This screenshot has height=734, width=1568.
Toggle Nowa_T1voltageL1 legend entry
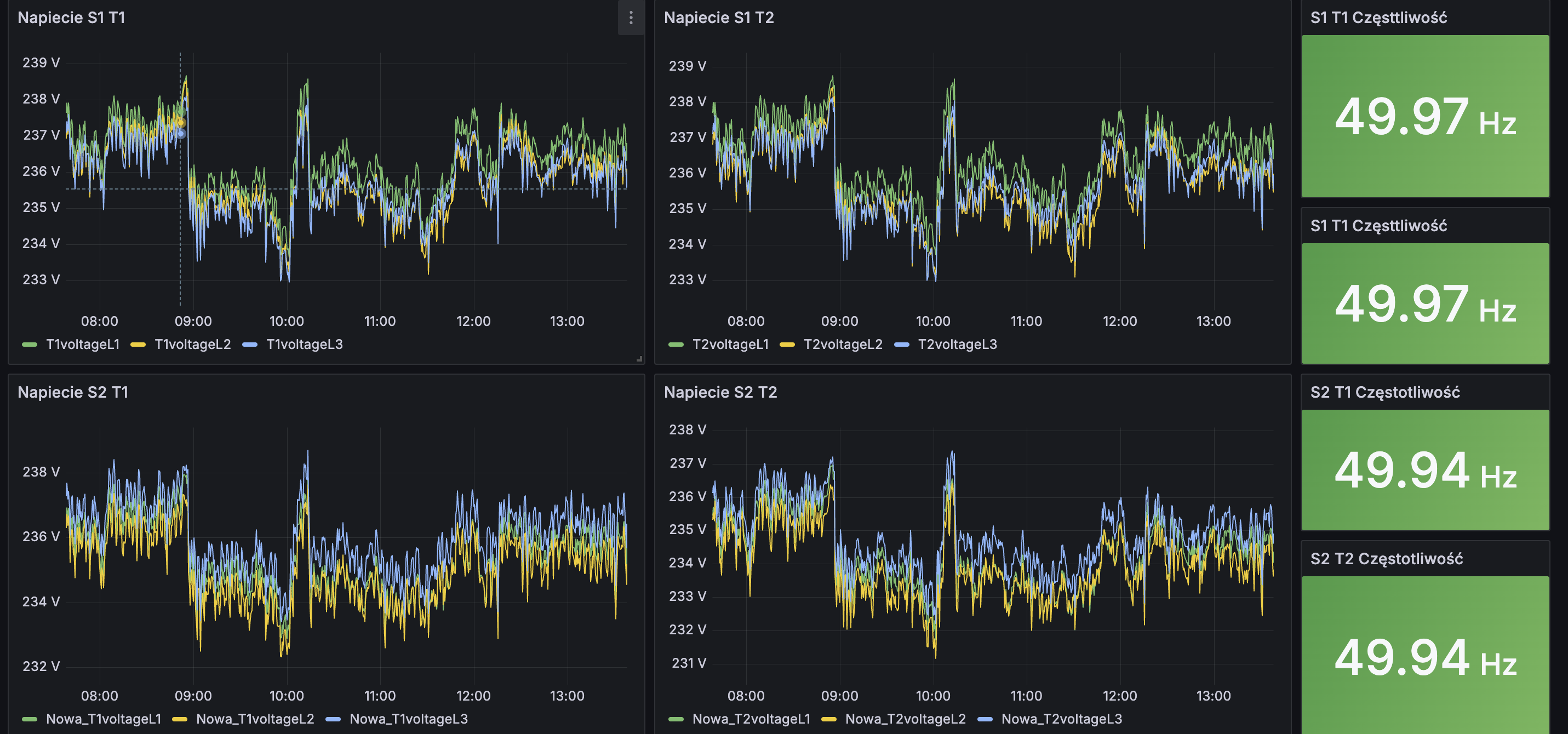click(104, 719)
